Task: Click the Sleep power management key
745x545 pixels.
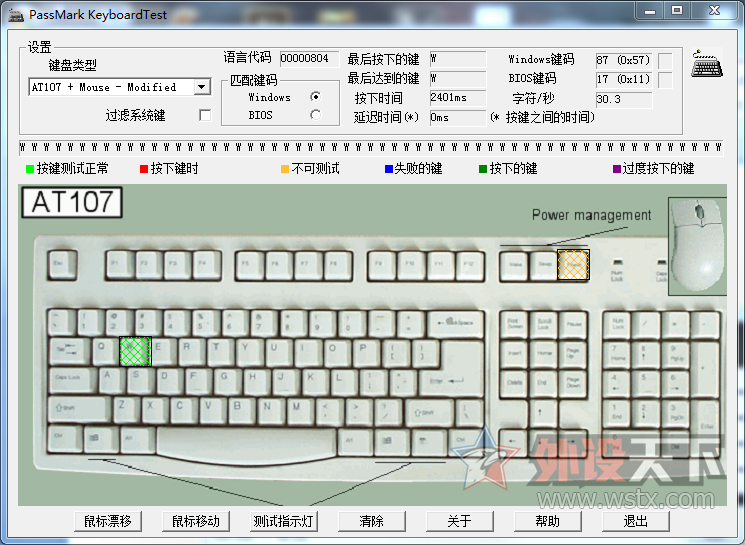Action: [543, 265]
